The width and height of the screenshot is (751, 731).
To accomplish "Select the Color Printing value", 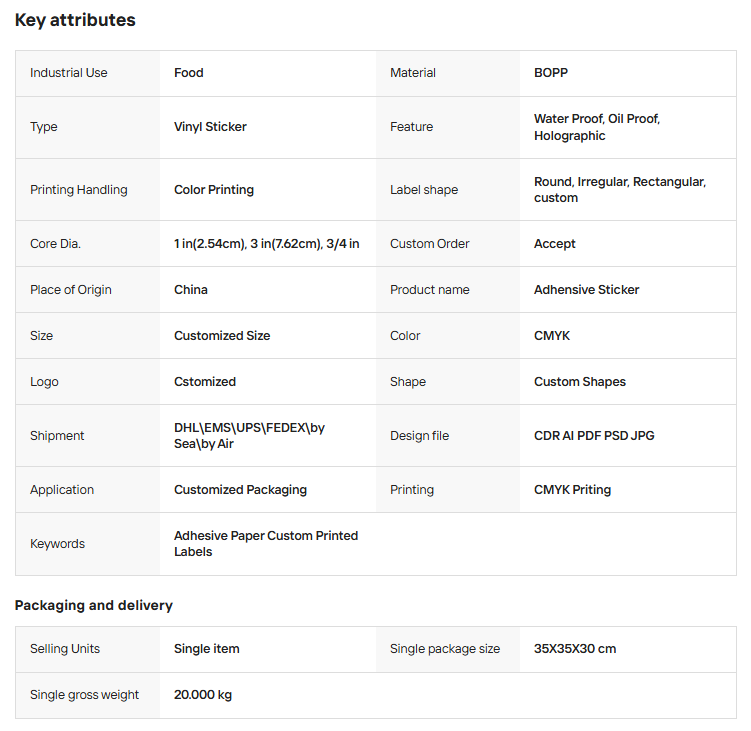I will tap(214, 190).
